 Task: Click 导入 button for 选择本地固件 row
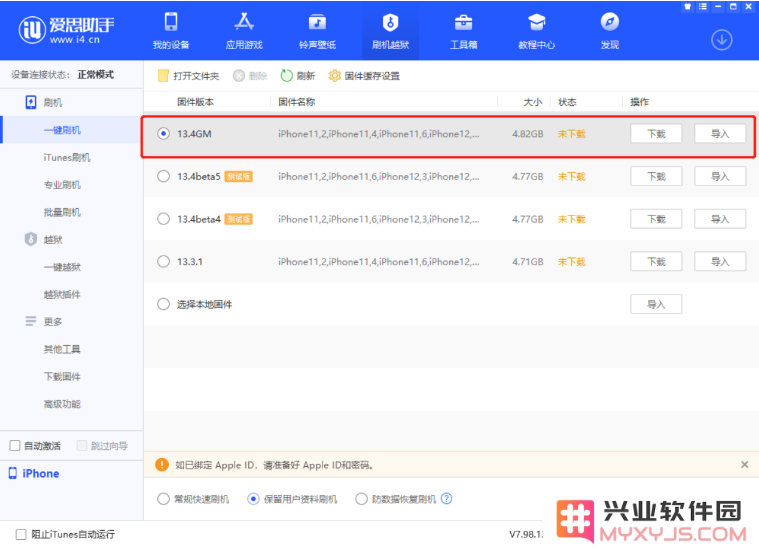[656, 304]
